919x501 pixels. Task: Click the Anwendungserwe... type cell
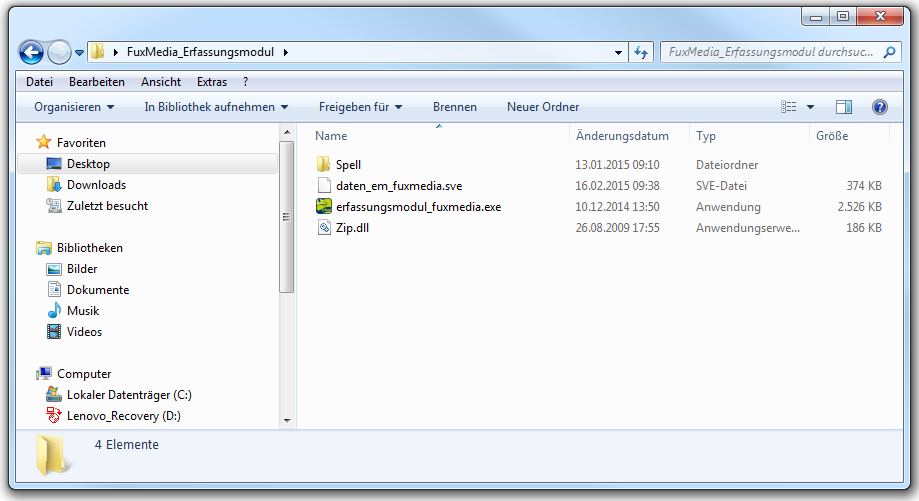pyautogui.click(x=748, y=228)
